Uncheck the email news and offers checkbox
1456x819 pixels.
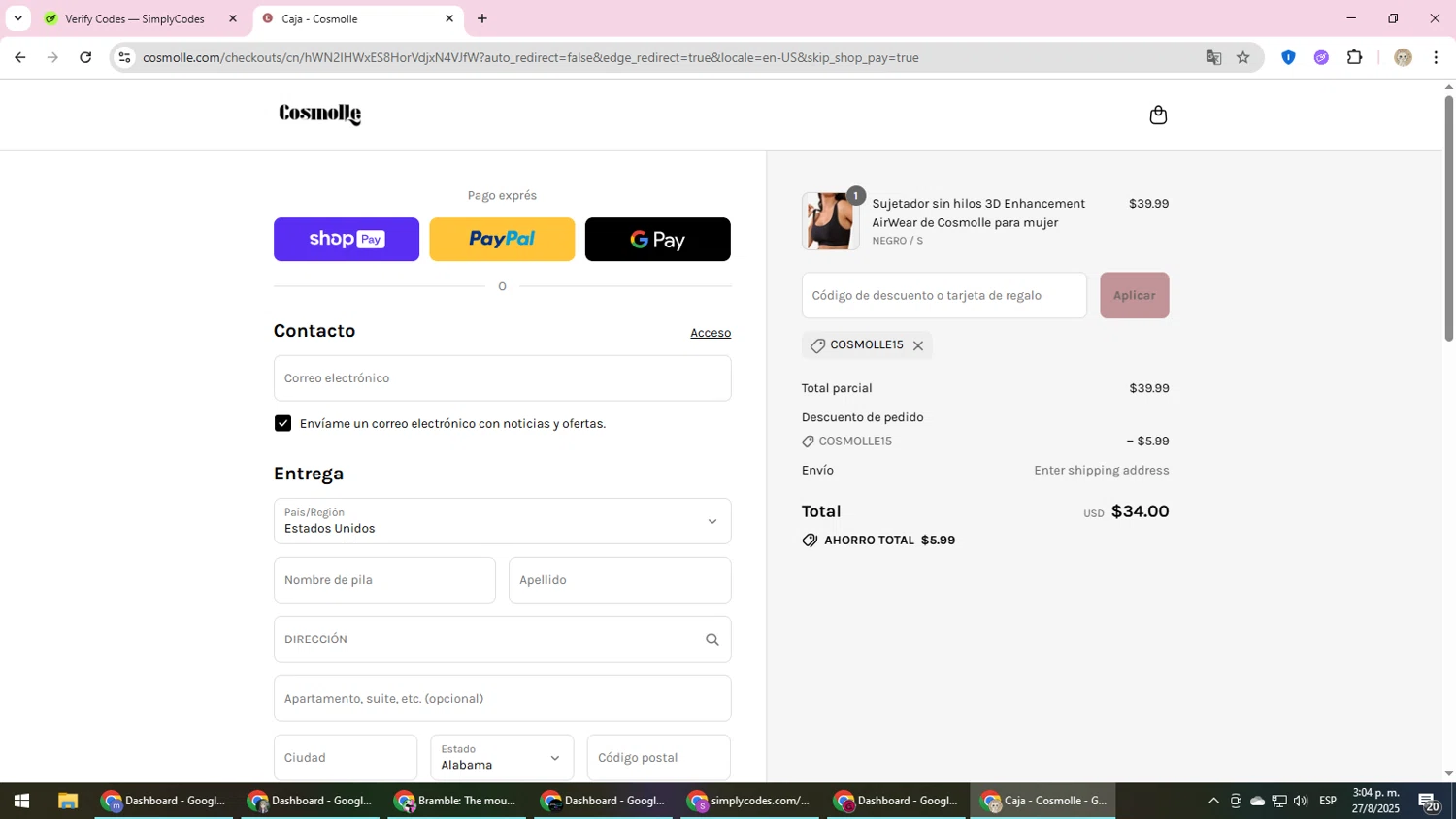click(x=282, y=423)
